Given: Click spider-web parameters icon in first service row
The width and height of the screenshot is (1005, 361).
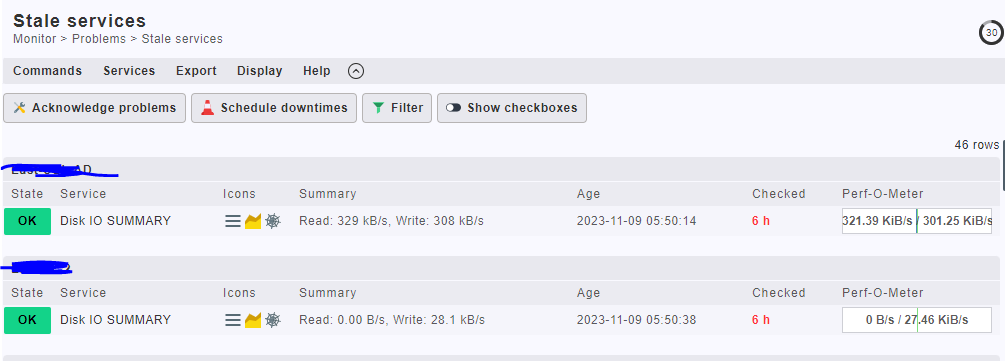Looking at the screenshot, I should click(x=273, y=221).
